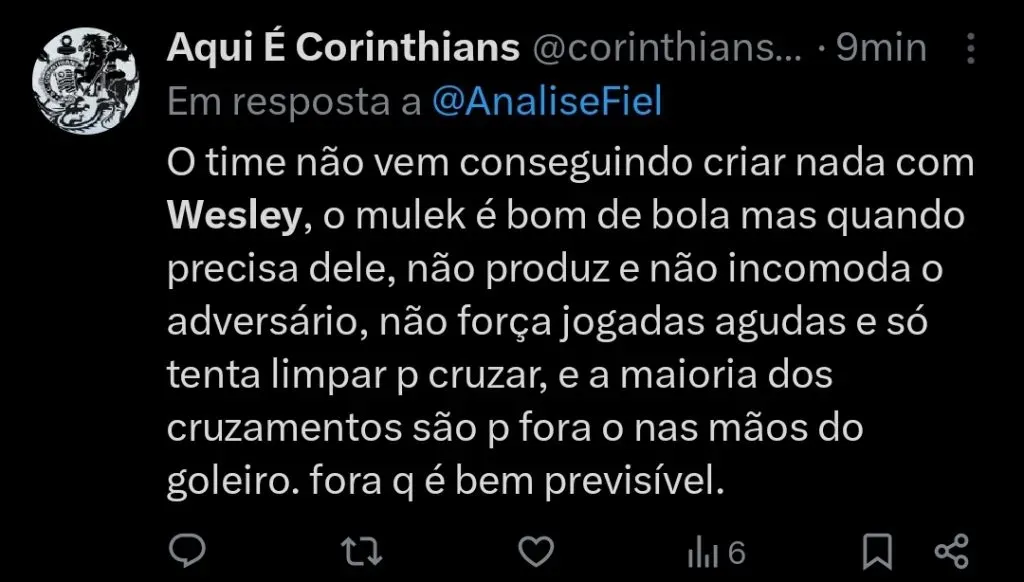Open the three-dot more options menu
Screen dimensions: 1024x582
click(970, 49)
